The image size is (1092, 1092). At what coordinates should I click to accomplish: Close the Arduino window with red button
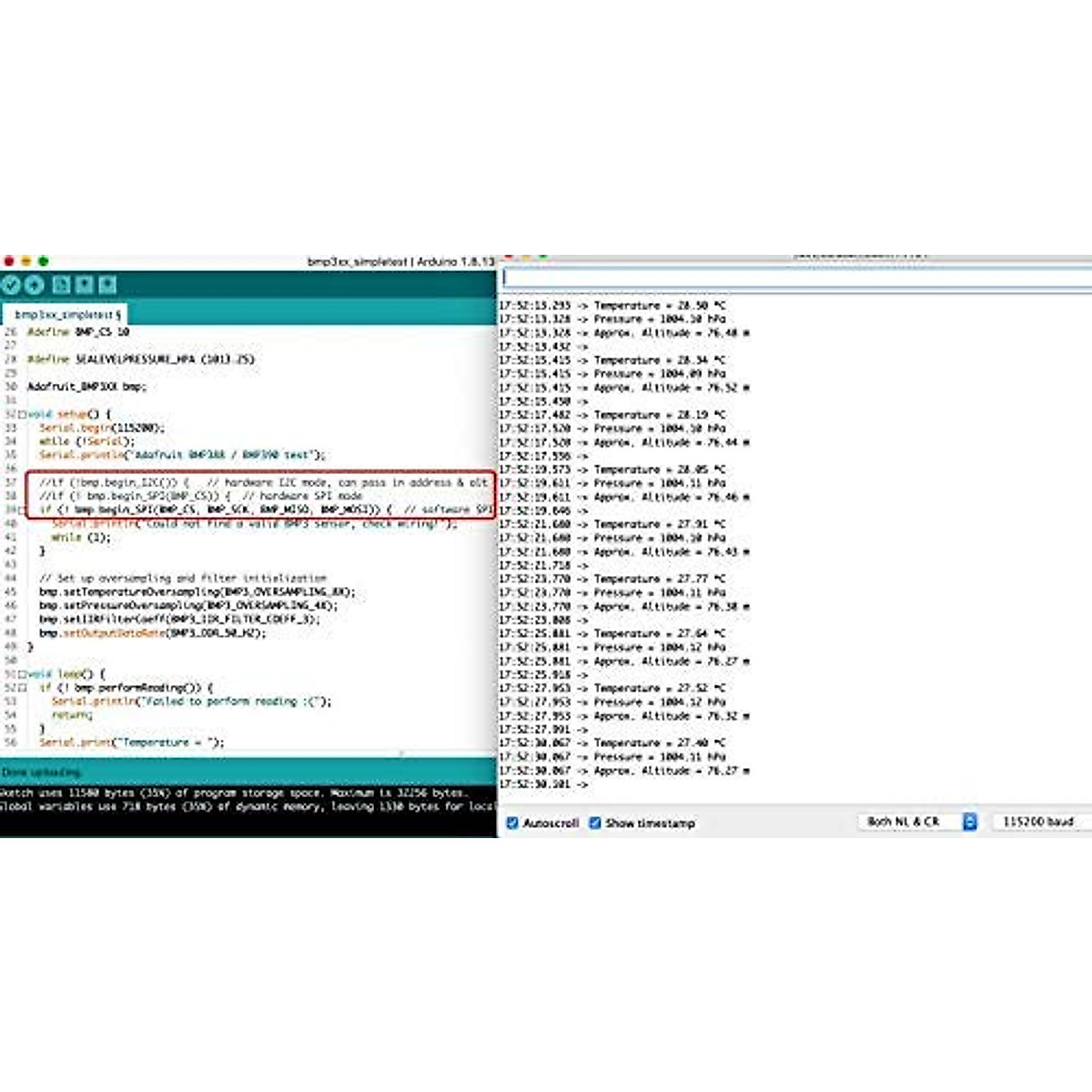click(9, 261)
